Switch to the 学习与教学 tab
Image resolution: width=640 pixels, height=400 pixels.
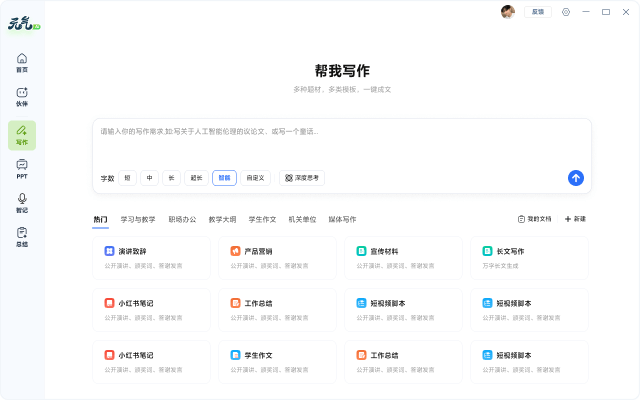[x=138, y=219]
